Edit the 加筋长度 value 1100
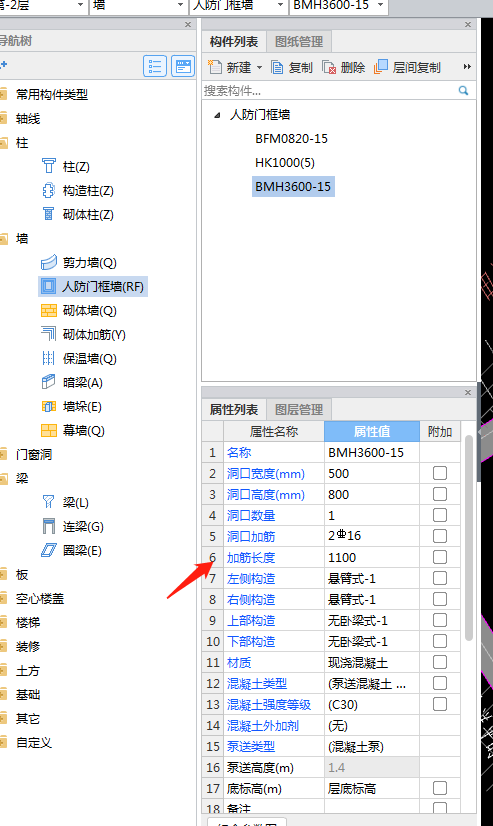493x826 pixels. coord(372,557)
